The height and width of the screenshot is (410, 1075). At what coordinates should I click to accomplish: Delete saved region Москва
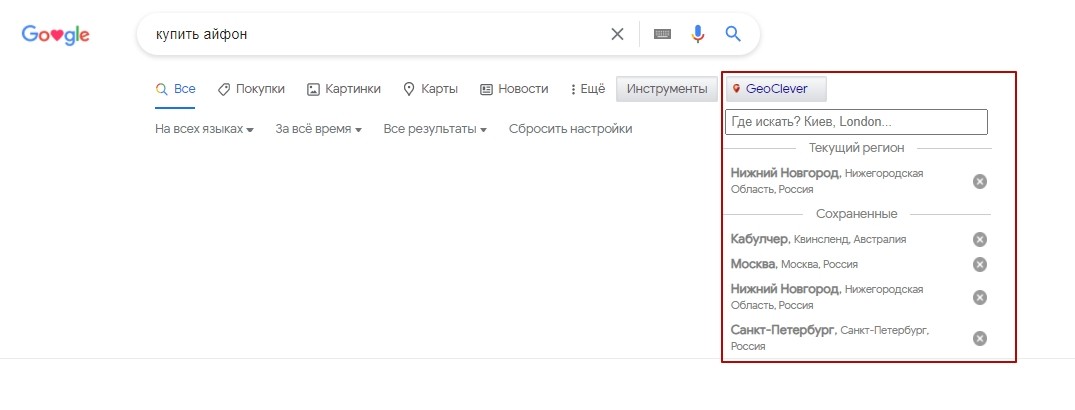[x=980, y=264]
